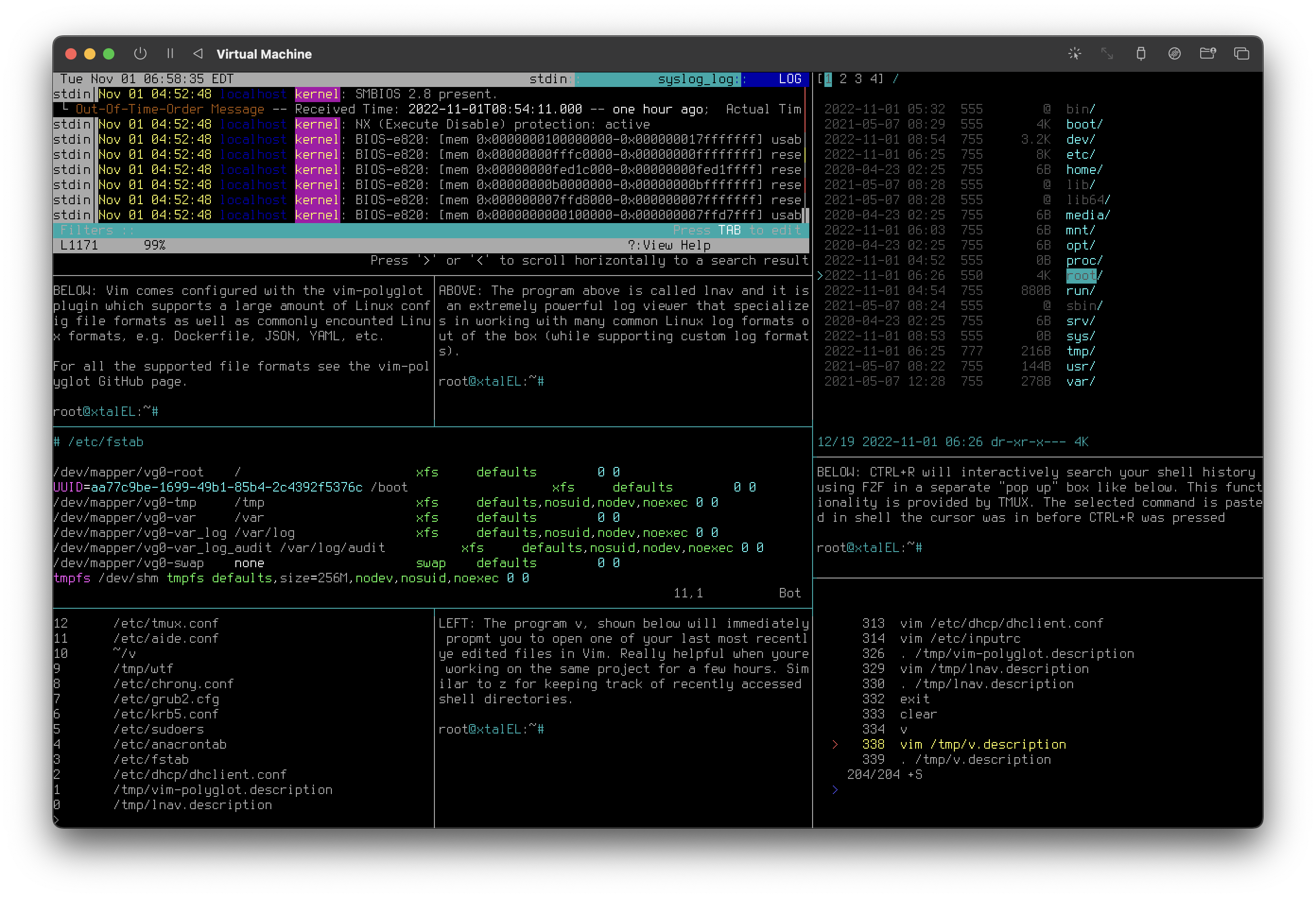Viewport: 1316px width, 898px height.
Task: Click the tmpfs /dev/shm line in fstab
Action: pyautogui.click(x=291, y=578)
